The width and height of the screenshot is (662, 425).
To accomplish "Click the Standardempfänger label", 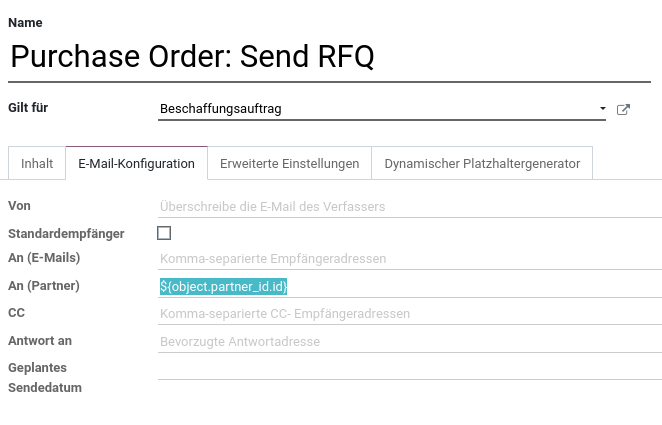I will coord(66,234).
